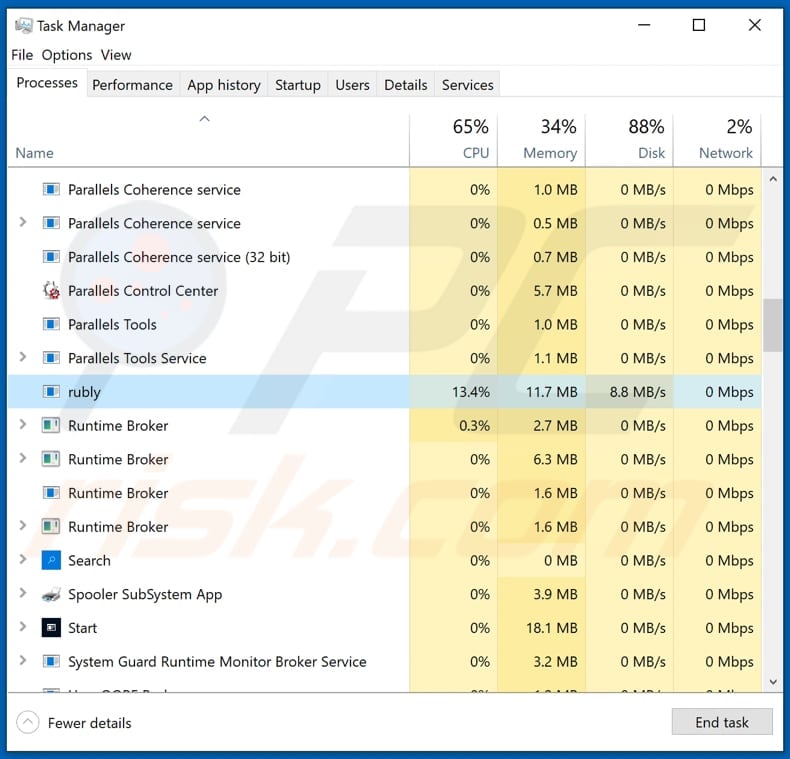Screen dimensions: 790x759
Task: Switch to the Details tab
Action: 406,85
